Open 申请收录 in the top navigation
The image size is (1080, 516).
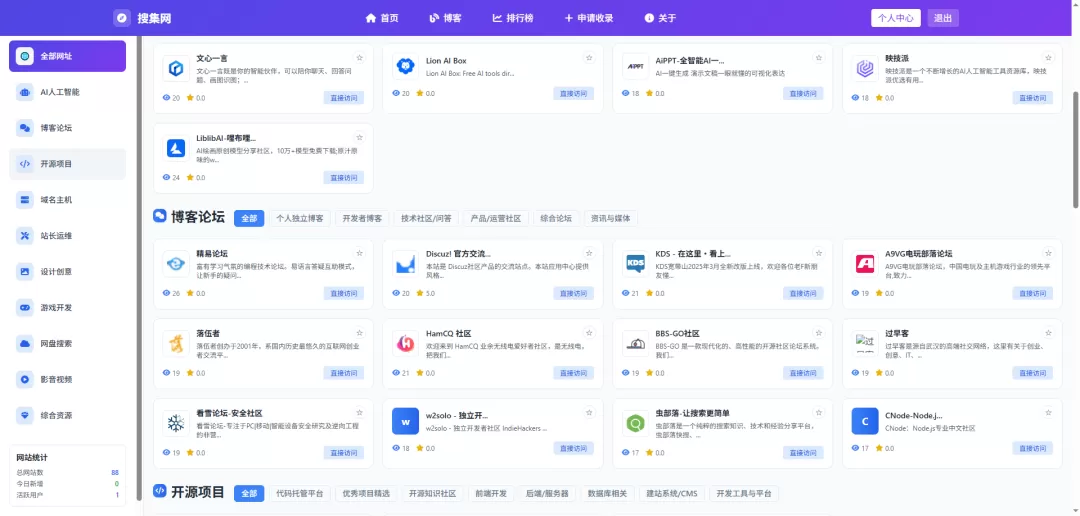pos(588,18)
